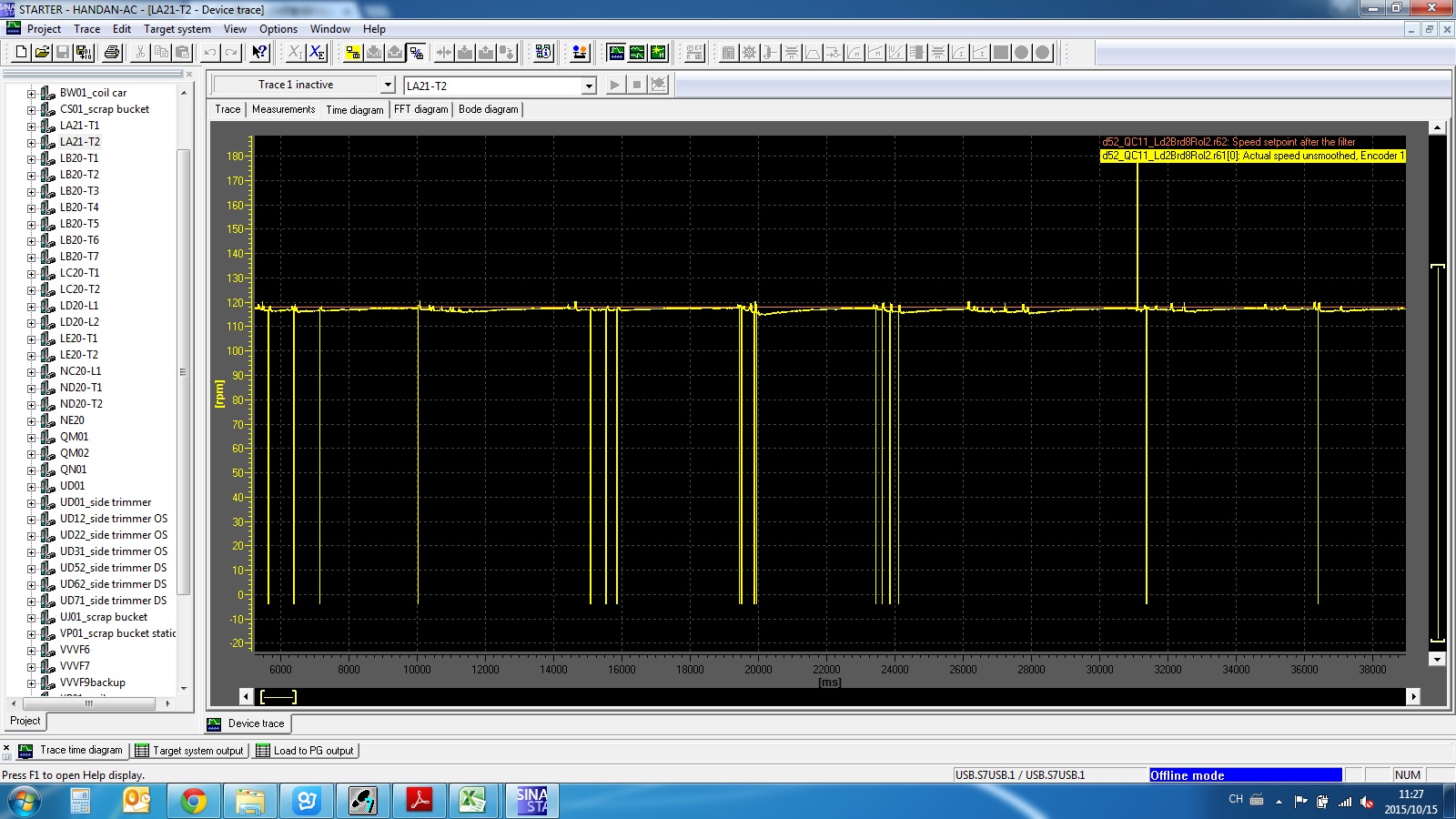
Task: Expand the NC20-L1 tree node
Action: (x=31, y=372)
